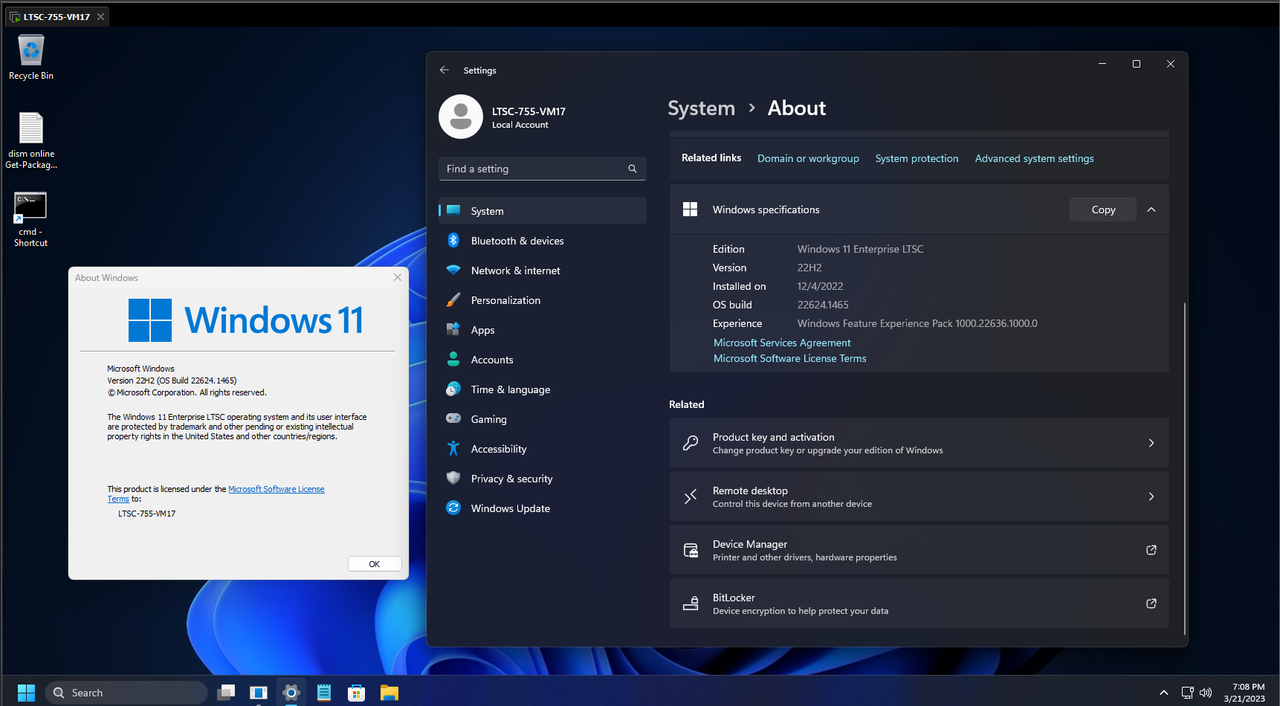The height and width of the screenshot is (706, 1280).
Task: Open Windows Update settings
Action: coord(542,508)
